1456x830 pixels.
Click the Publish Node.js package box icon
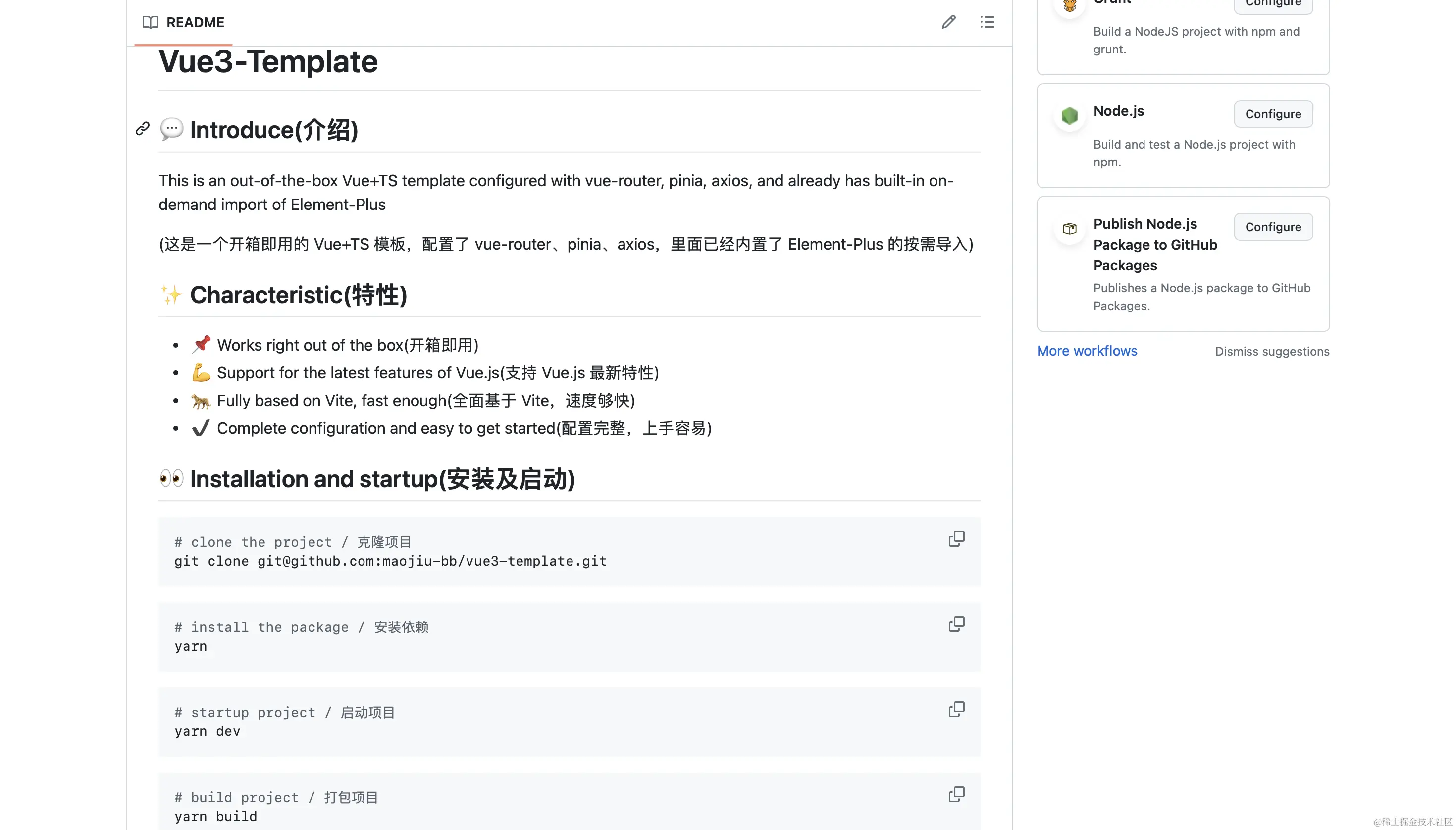click(x=1070, y=229)
